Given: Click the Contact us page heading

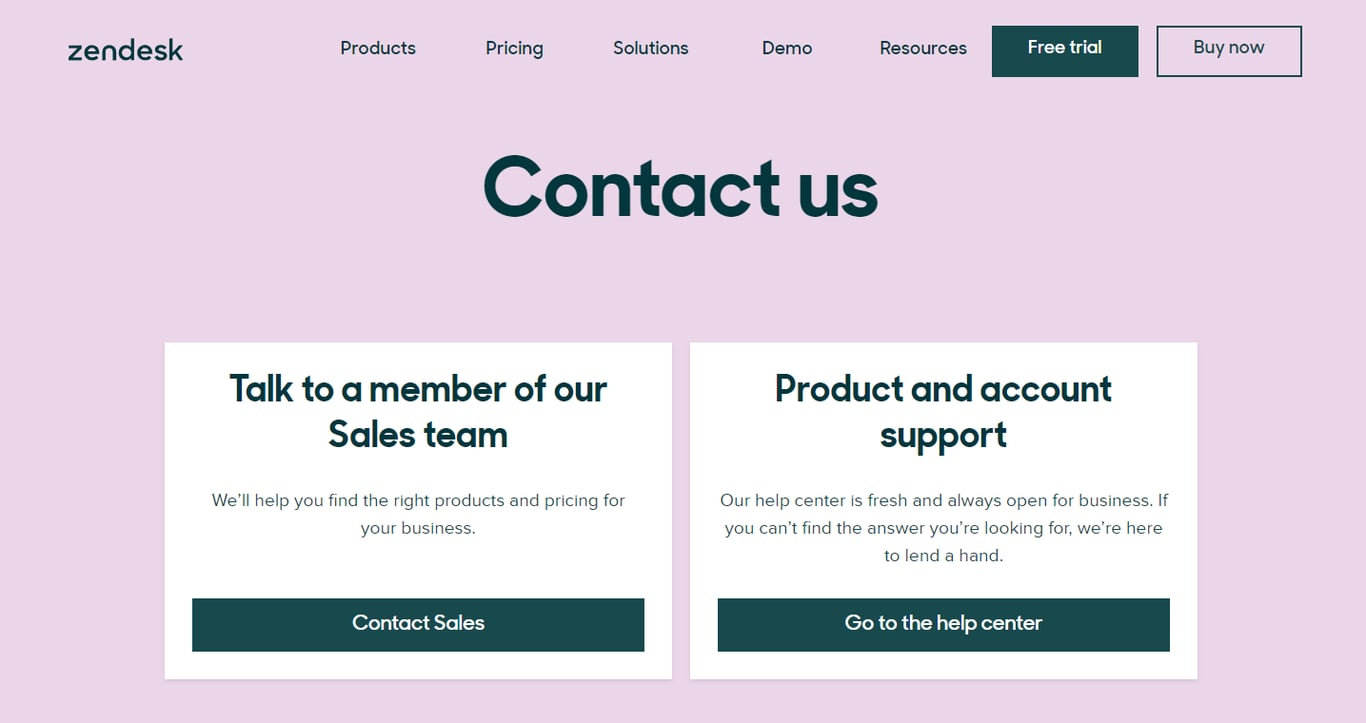Looking at the screenshot, I should coord(681,188).
